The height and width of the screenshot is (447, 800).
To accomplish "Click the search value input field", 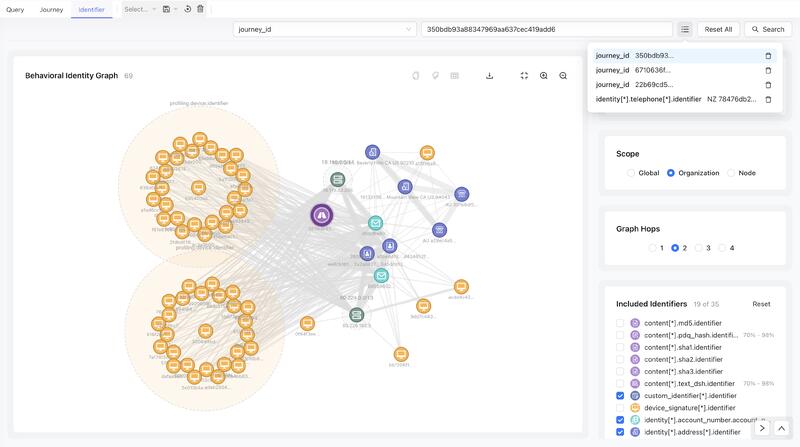I will click(x=546, y=29).
